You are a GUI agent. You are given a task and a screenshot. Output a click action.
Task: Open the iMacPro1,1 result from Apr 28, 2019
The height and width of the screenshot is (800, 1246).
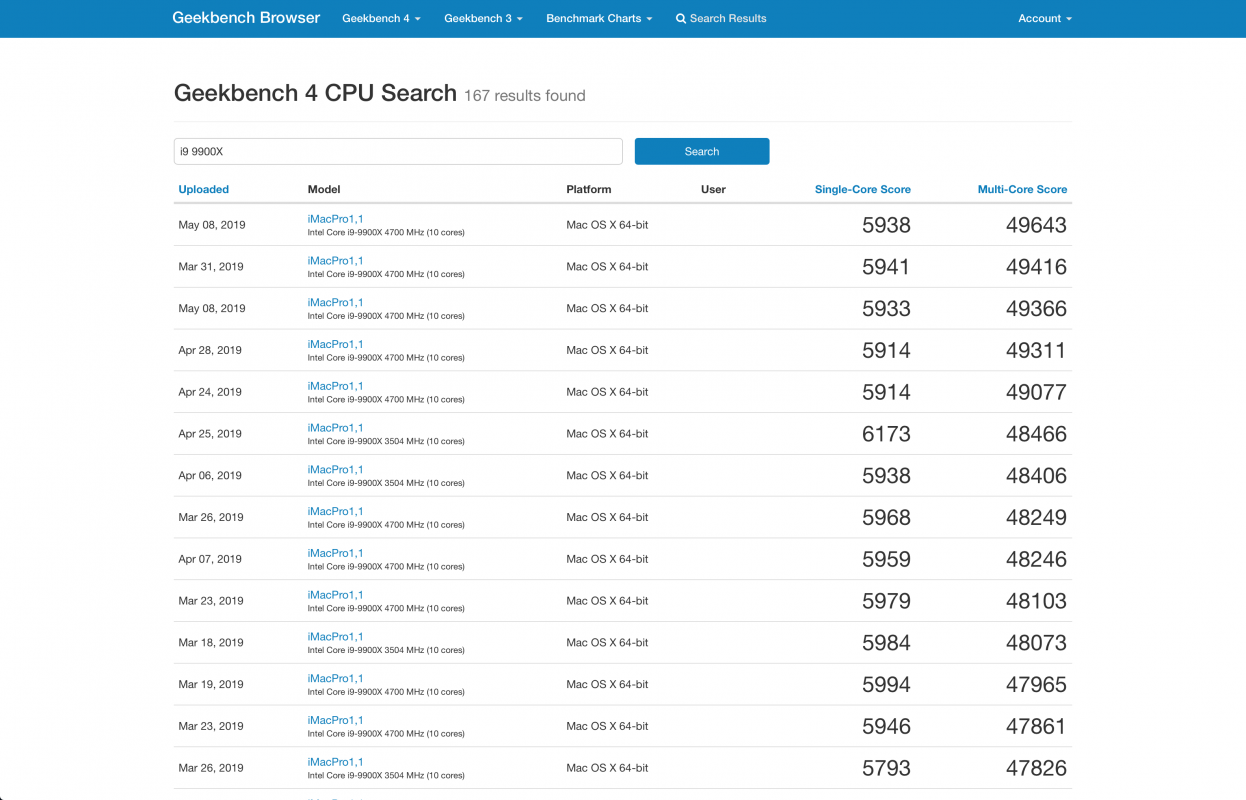click(335, 344)
